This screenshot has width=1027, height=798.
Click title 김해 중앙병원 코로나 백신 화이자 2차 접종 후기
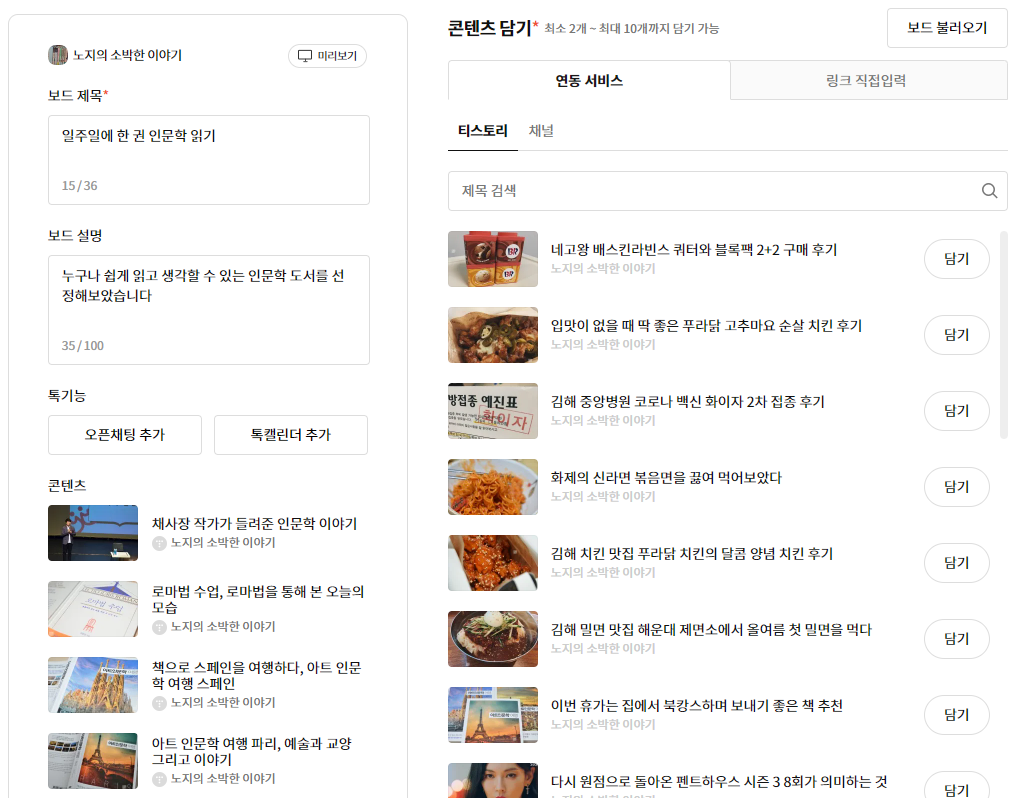tap(687, 402)
